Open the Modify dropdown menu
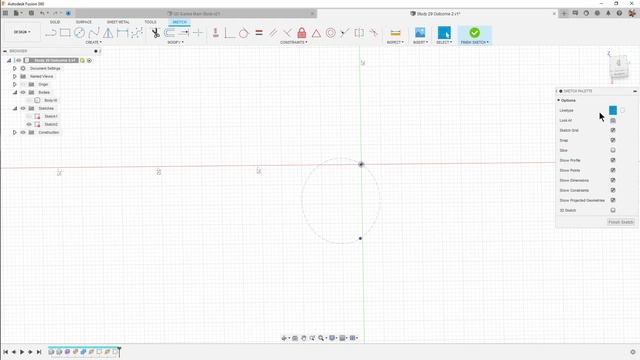The image size is (640, 360). tap(176, 42)
